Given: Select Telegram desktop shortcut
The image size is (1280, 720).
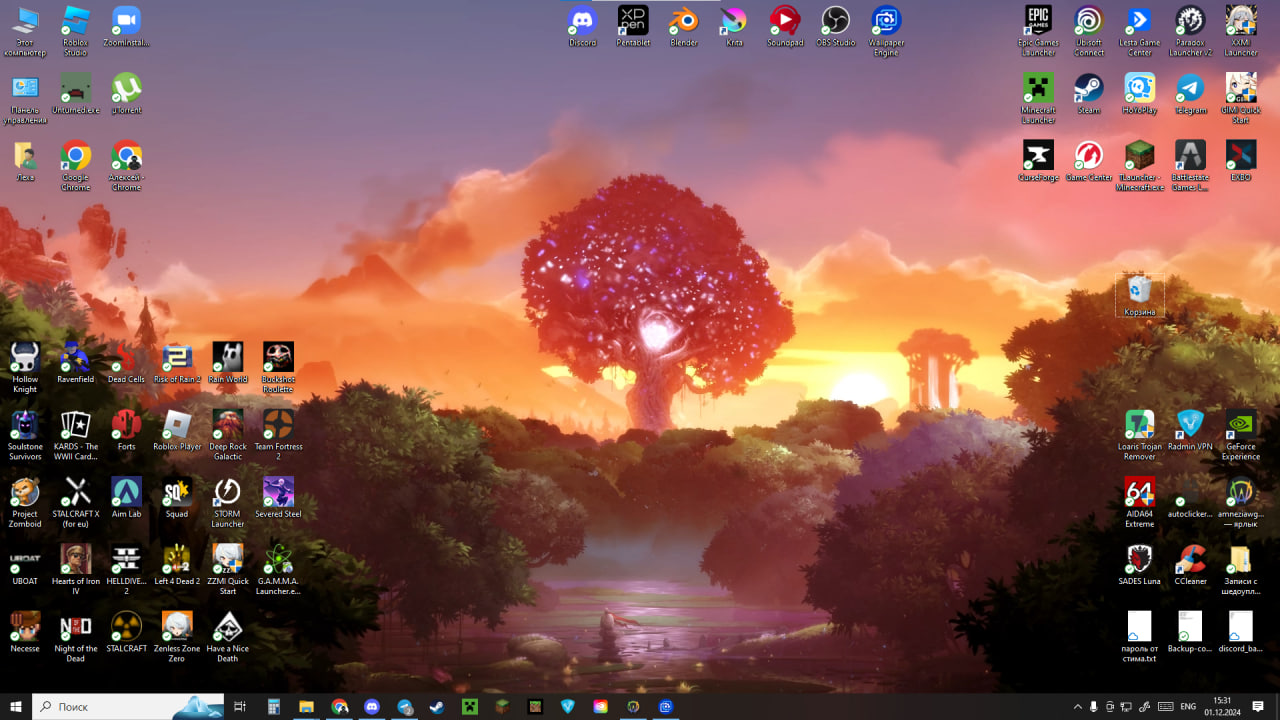Looking at the screenshot, I should tap(1190, 94).
